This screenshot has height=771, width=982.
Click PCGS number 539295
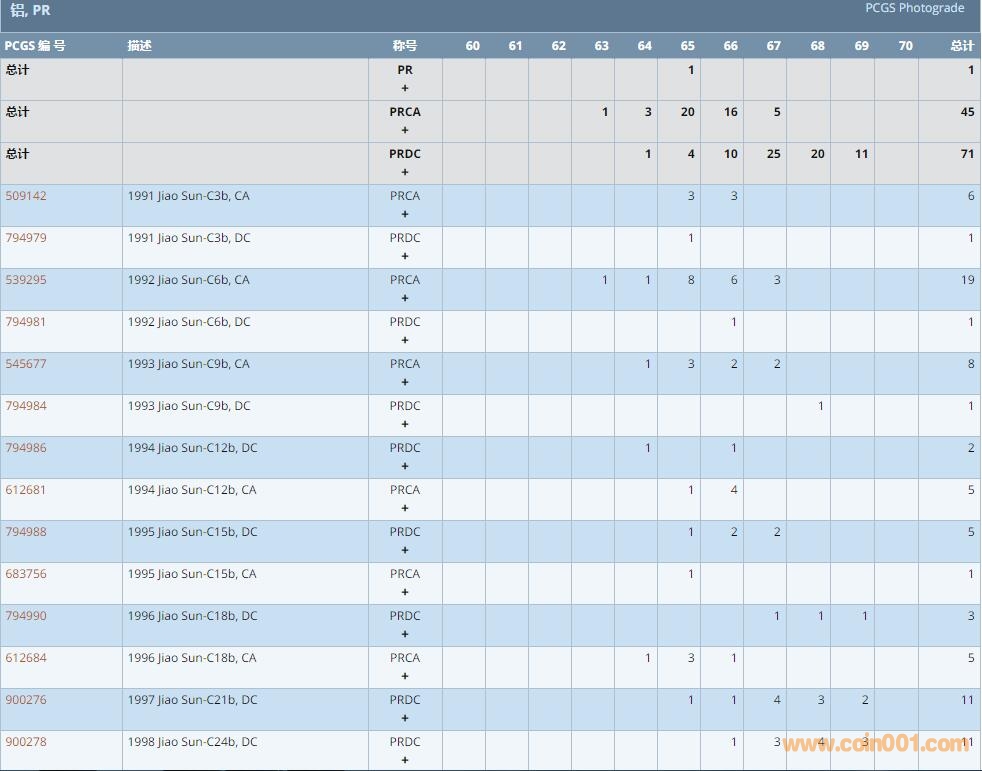(x=26, y=280)
